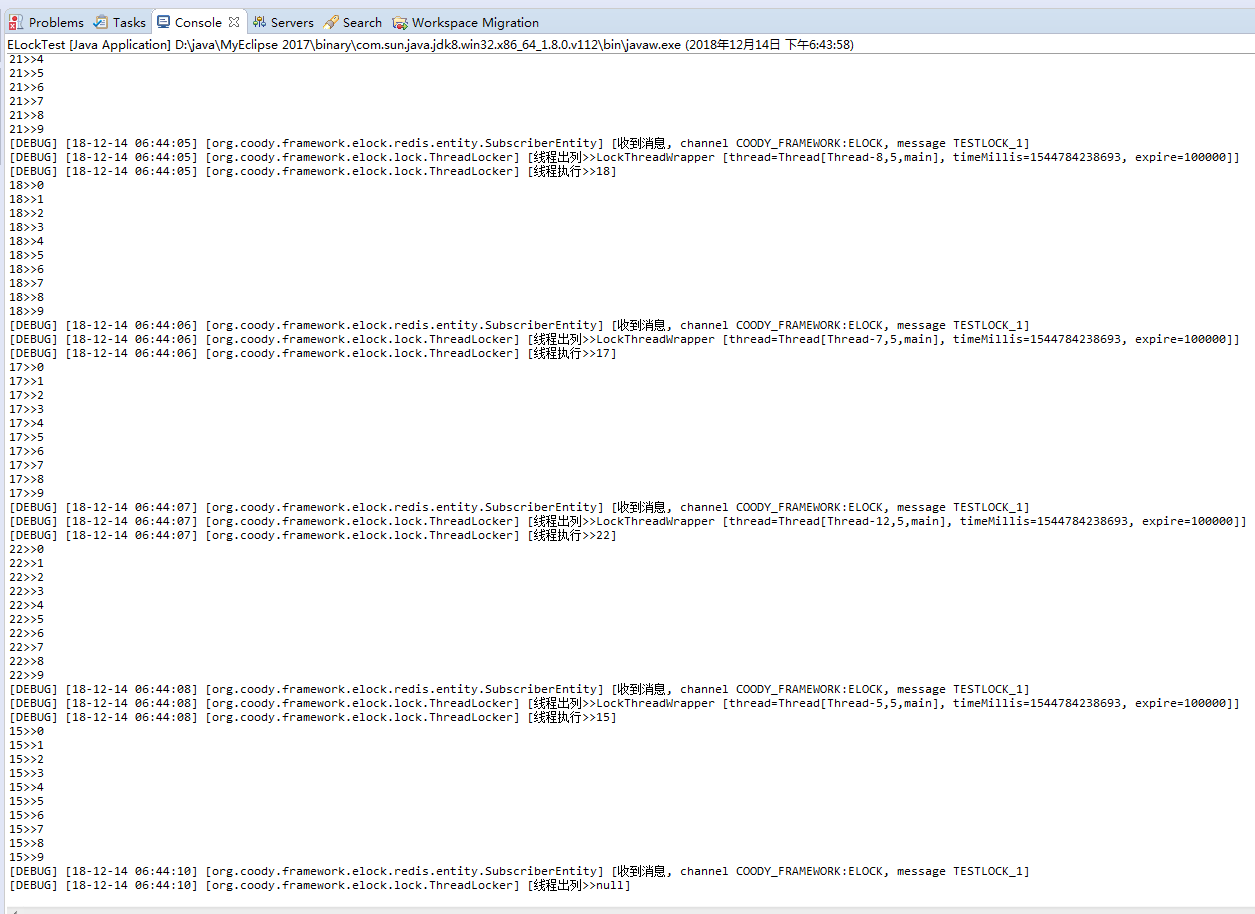This screenshot has width=1255, height=914.
Task: Select the 06:44:06 SubscriberEntity received message line
Action: [x=519, y=325]
